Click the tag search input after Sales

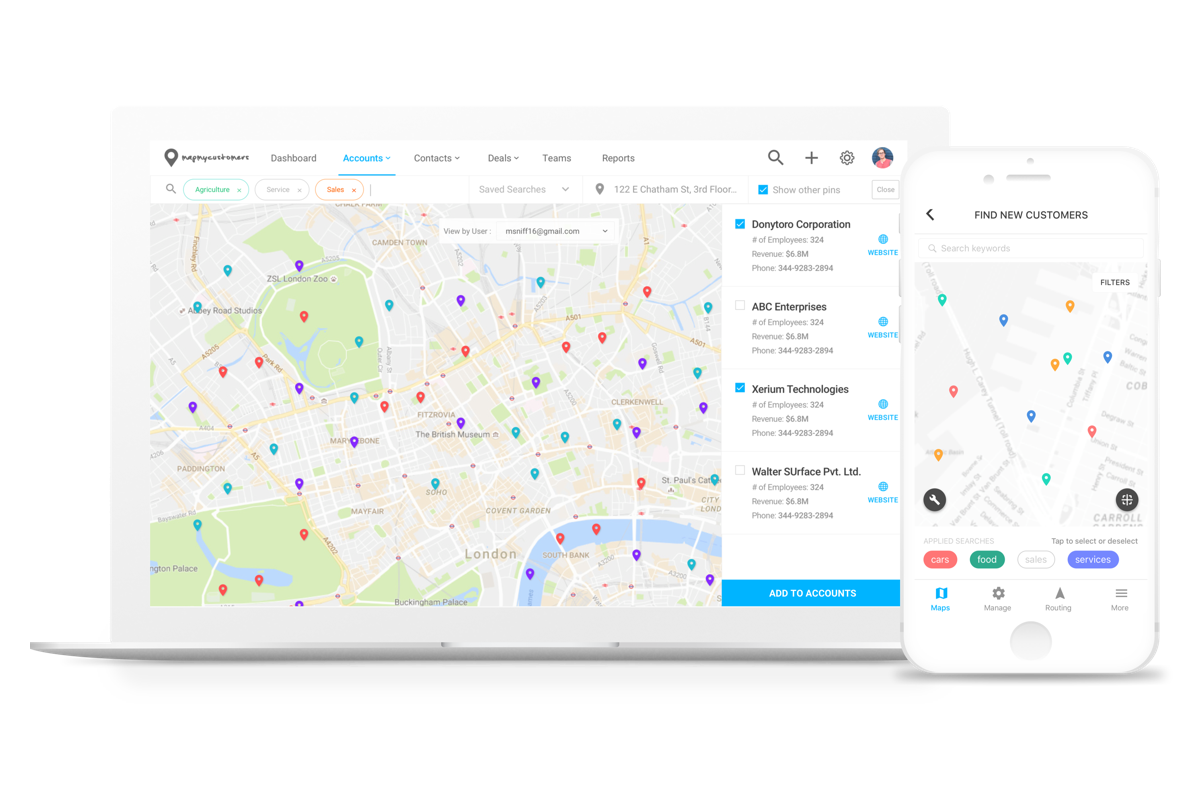417,189
